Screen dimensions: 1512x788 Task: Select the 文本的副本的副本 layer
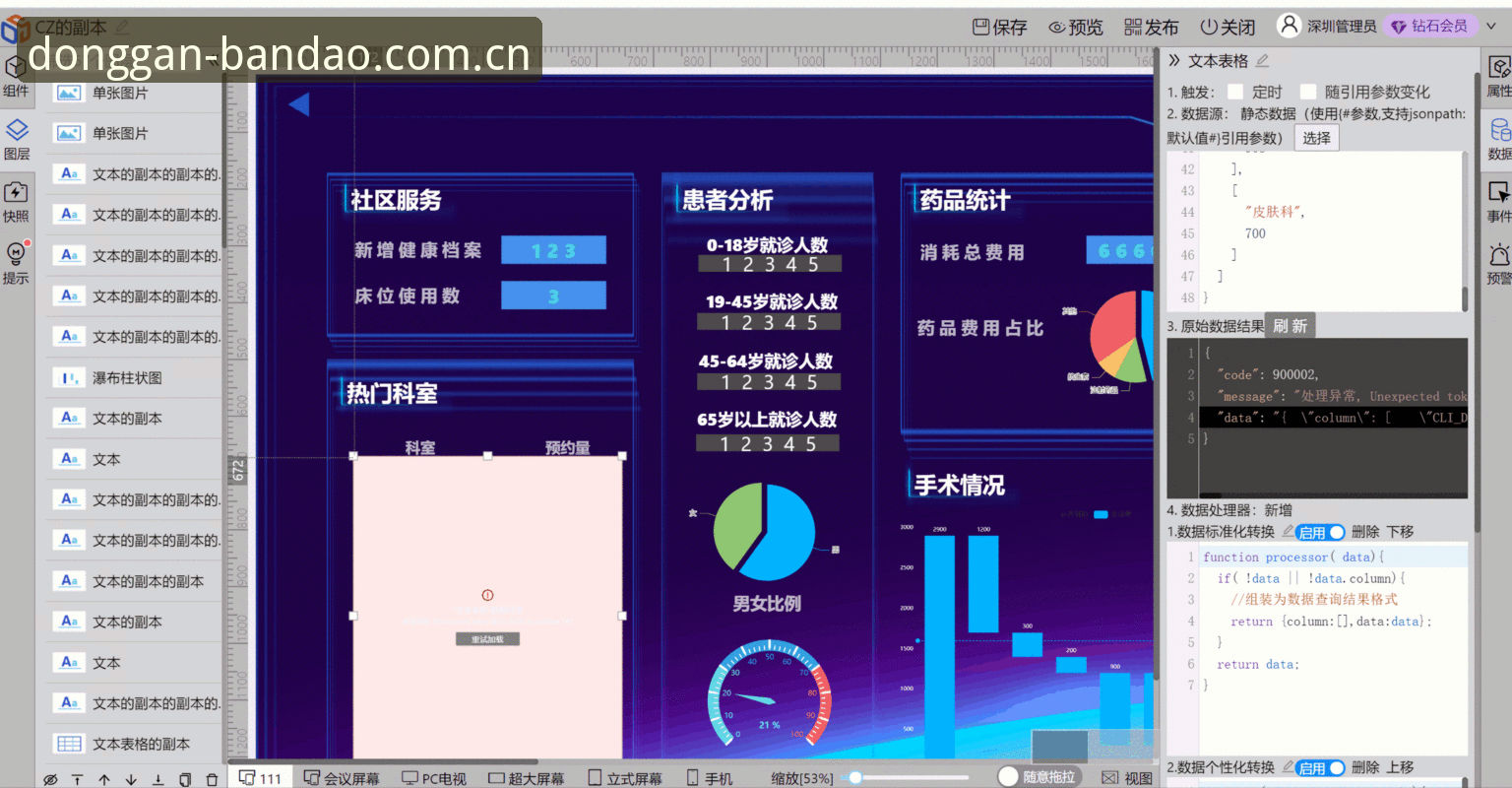pos(133,581)
